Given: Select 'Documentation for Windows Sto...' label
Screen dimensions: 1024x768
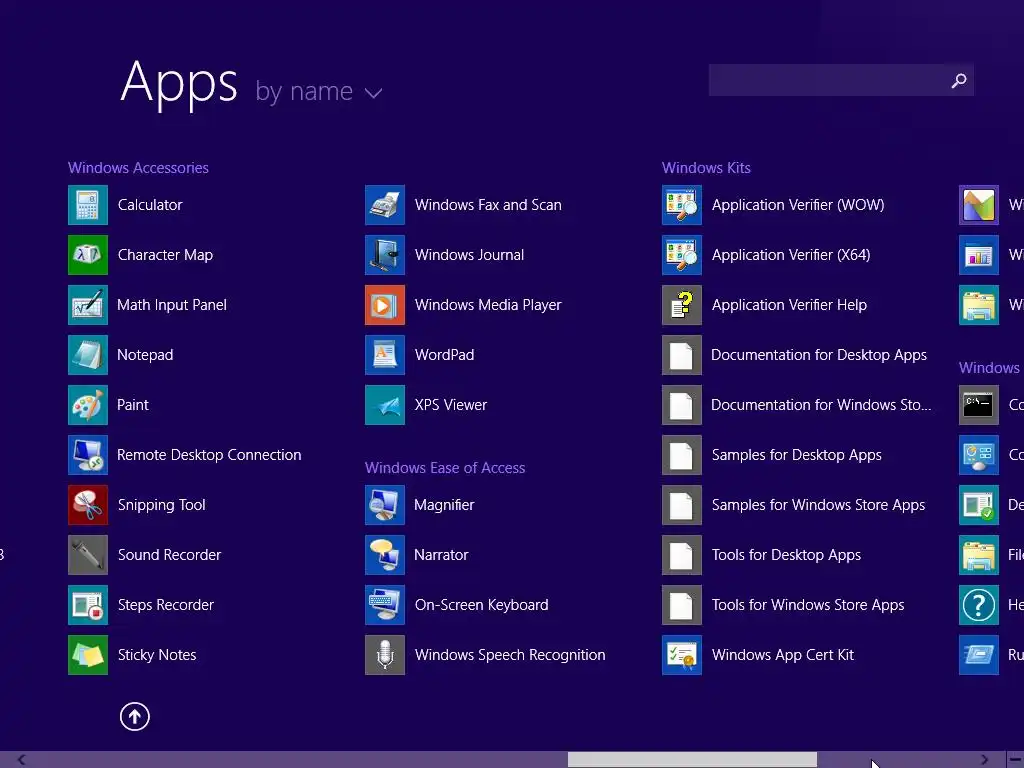Looking at the screenshot, I should (x=821, y=405).
